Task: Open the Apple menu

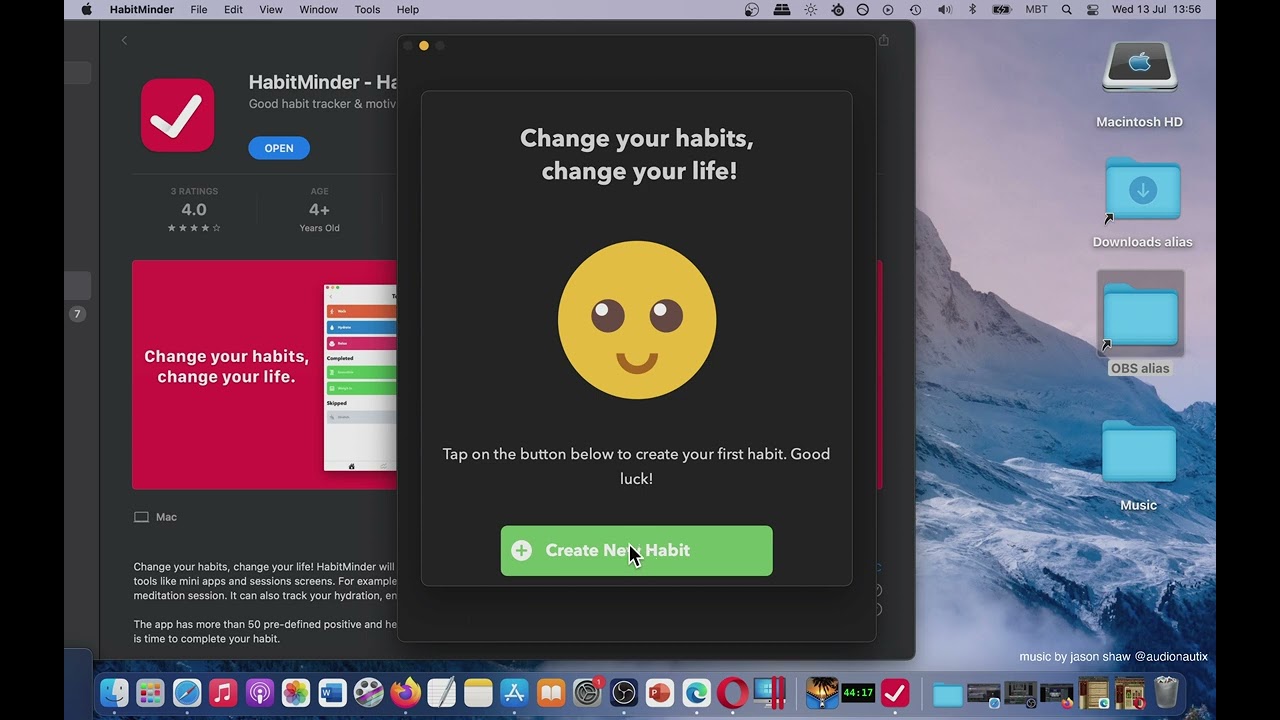Action: (x=86, y=9)
